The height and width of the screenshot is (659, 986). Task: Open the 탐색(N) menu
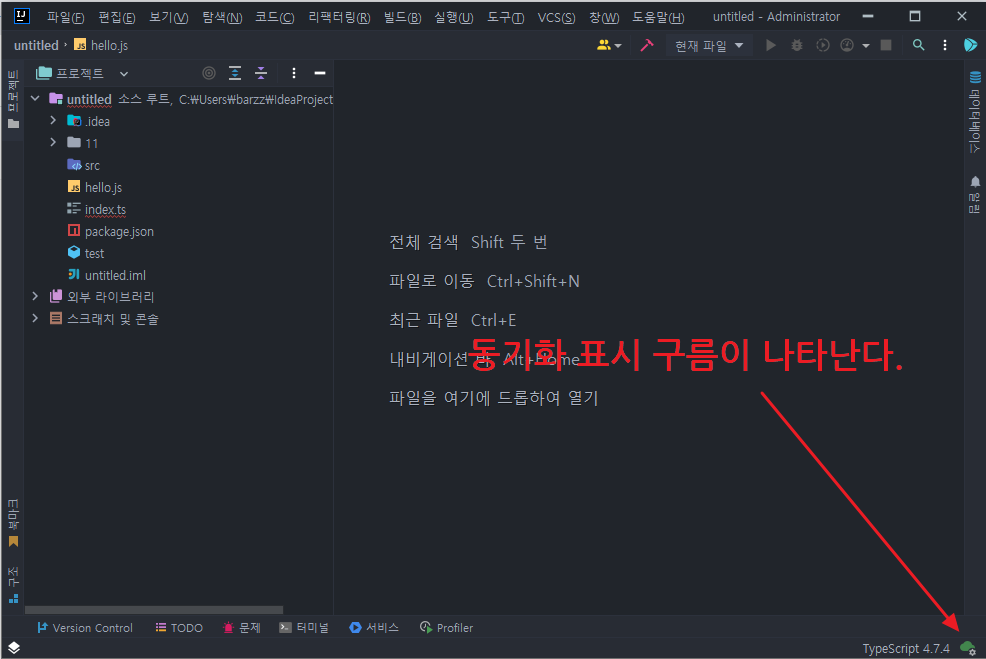[x=222, y=17]
